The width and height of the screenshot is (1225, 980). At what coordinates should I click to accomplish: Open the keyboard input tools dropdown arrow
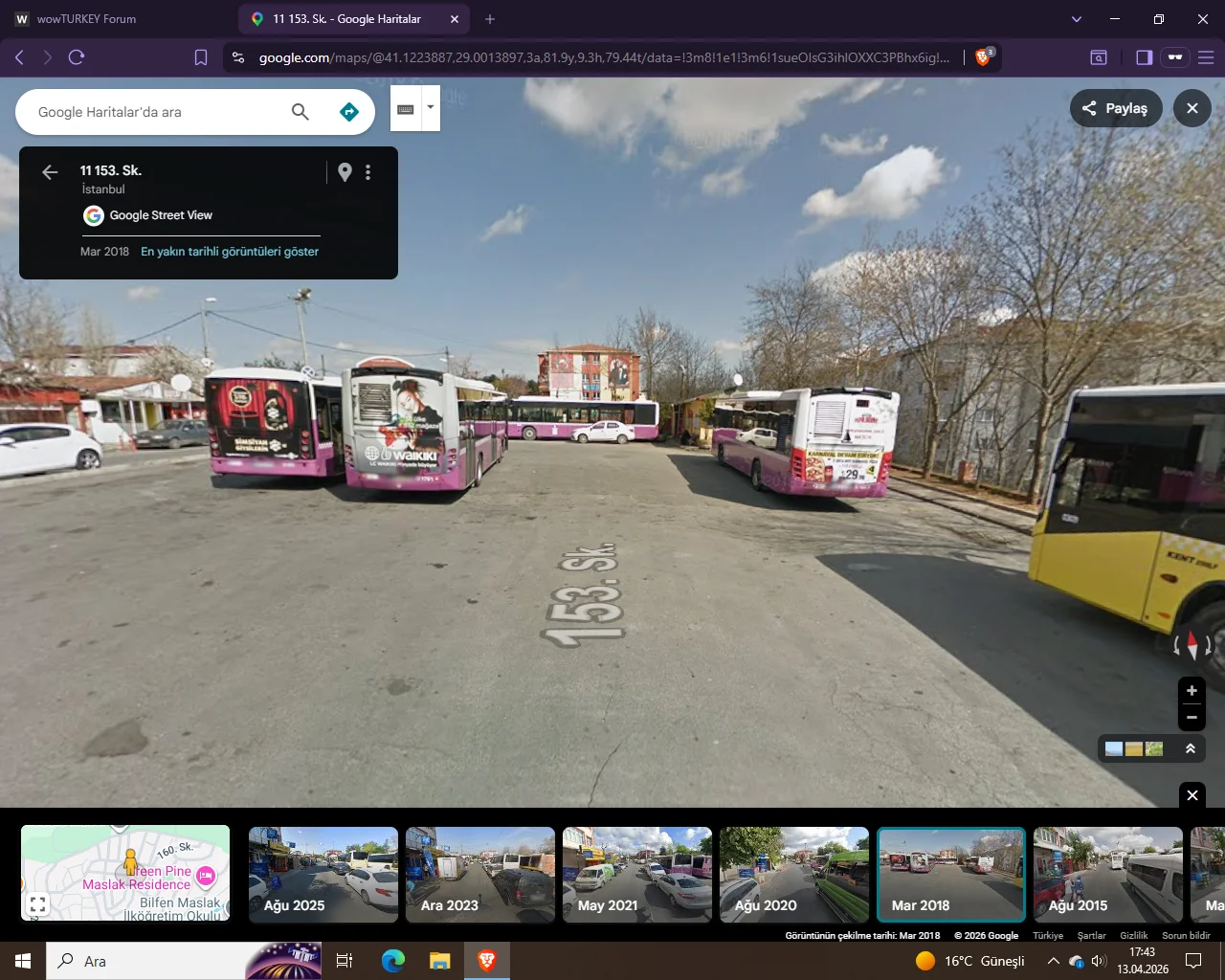pyautogui.click(x=431, y=107)
